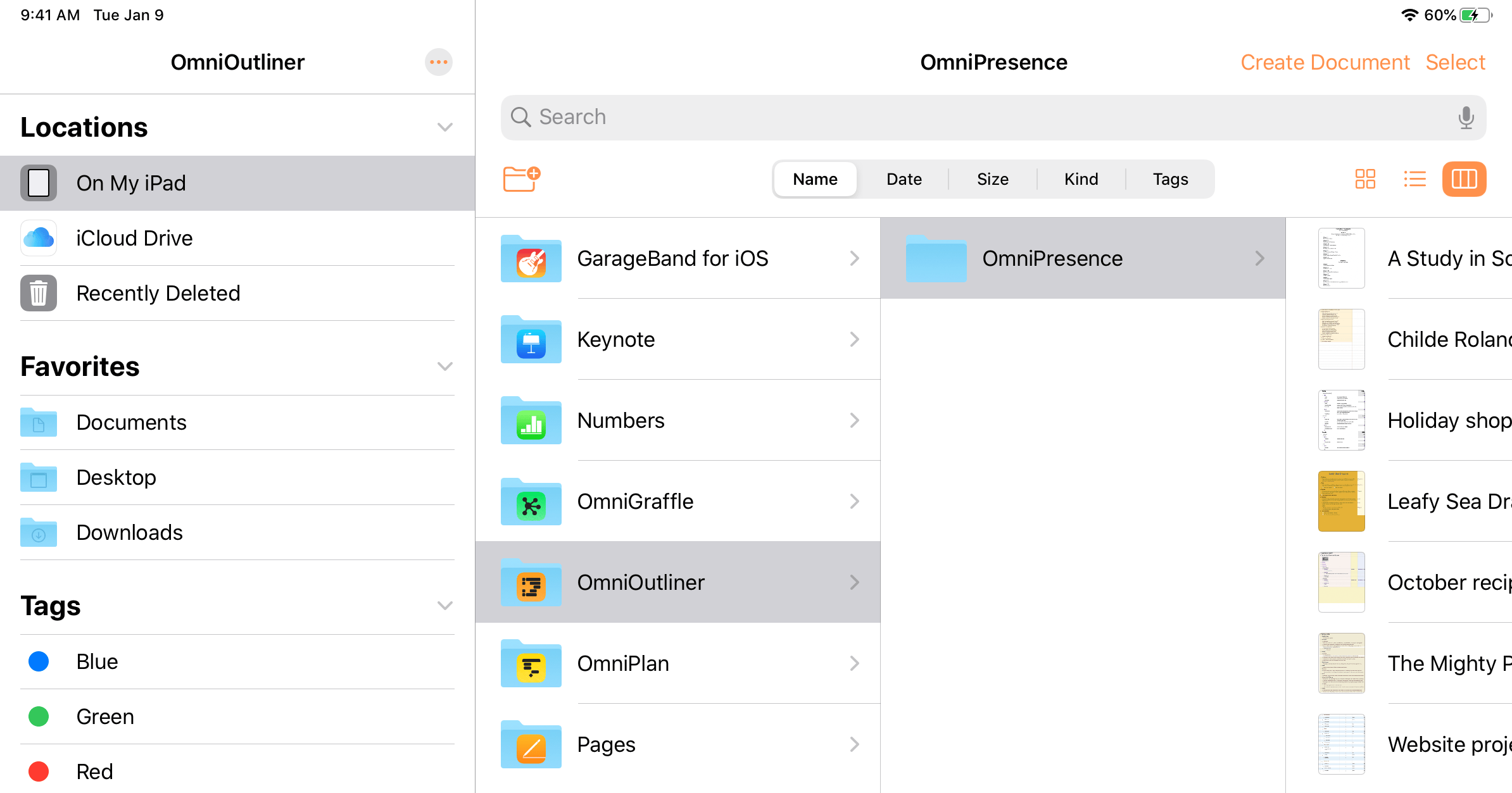Expand OmniPlan row chevron

(854, 663)
